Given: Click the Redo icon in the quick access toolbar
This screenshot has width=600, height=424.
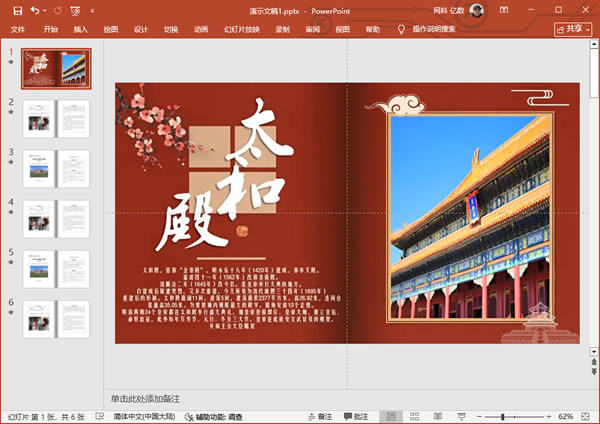Looking at the screenshot, I should point(57,10).
